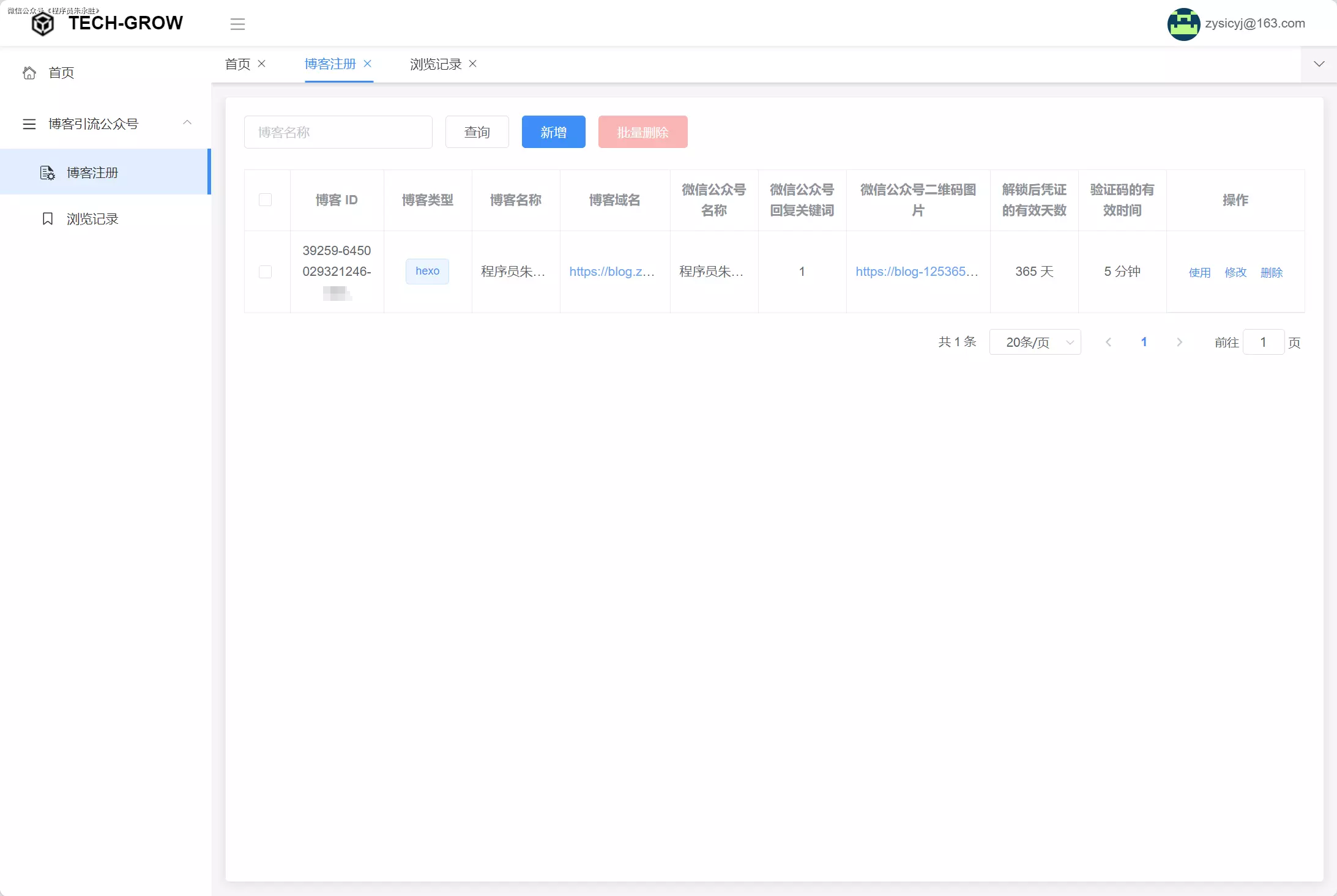
Task: Open the 20条/页 page size dropdown
Action: click(x=1035, y=342)
